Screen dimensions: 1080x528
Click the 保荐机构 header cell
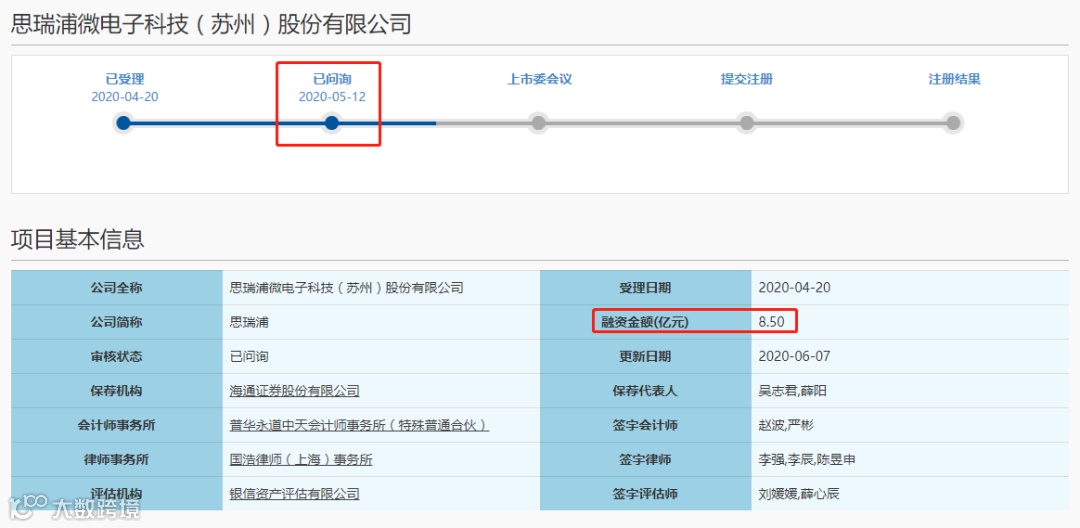tap(116, 391)
